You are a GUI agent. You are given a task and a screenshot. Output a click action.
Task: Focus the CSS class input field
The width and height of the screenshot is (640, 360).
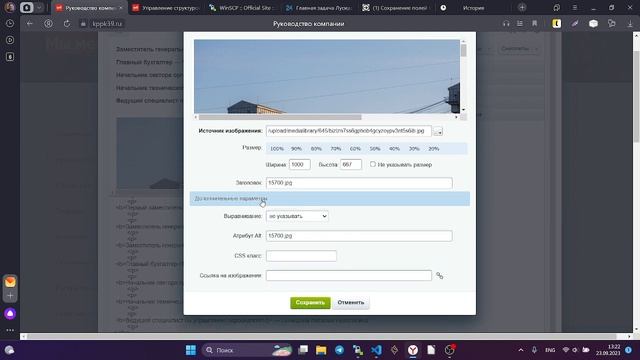(301, 256)
